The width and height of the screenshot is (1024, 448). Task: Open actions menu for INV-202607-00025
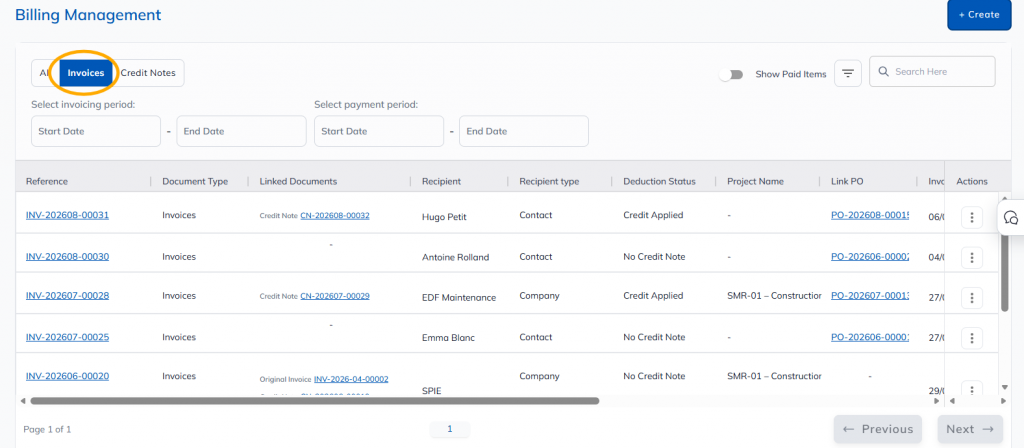click(x=972, y=338)
